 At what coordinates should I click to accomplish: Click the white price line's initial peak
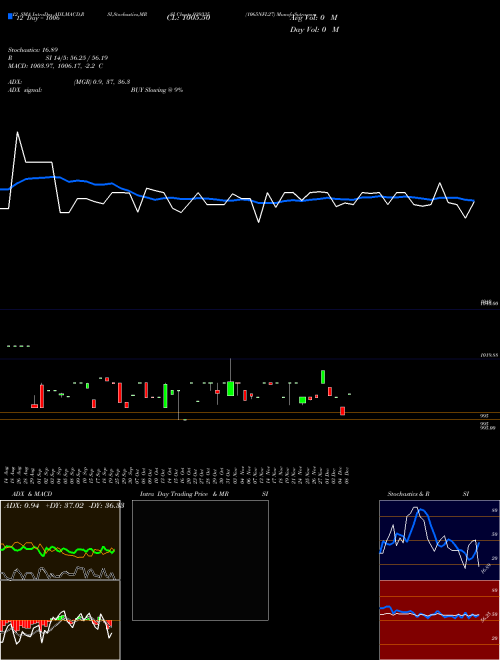[x=17, y=133]
